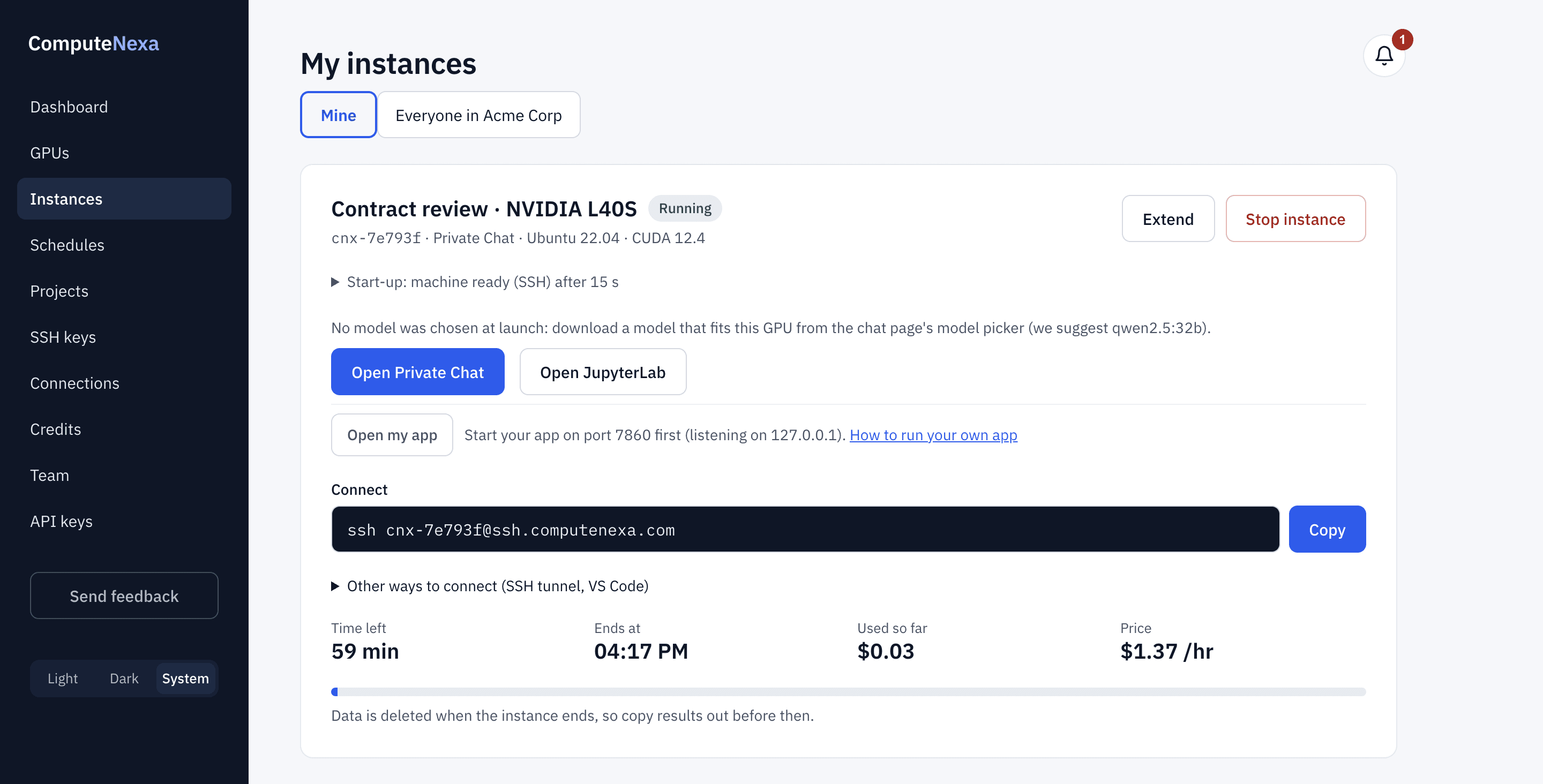1543x784 pixels.
Task: Select the System theme option
Action: coord(186,678)
